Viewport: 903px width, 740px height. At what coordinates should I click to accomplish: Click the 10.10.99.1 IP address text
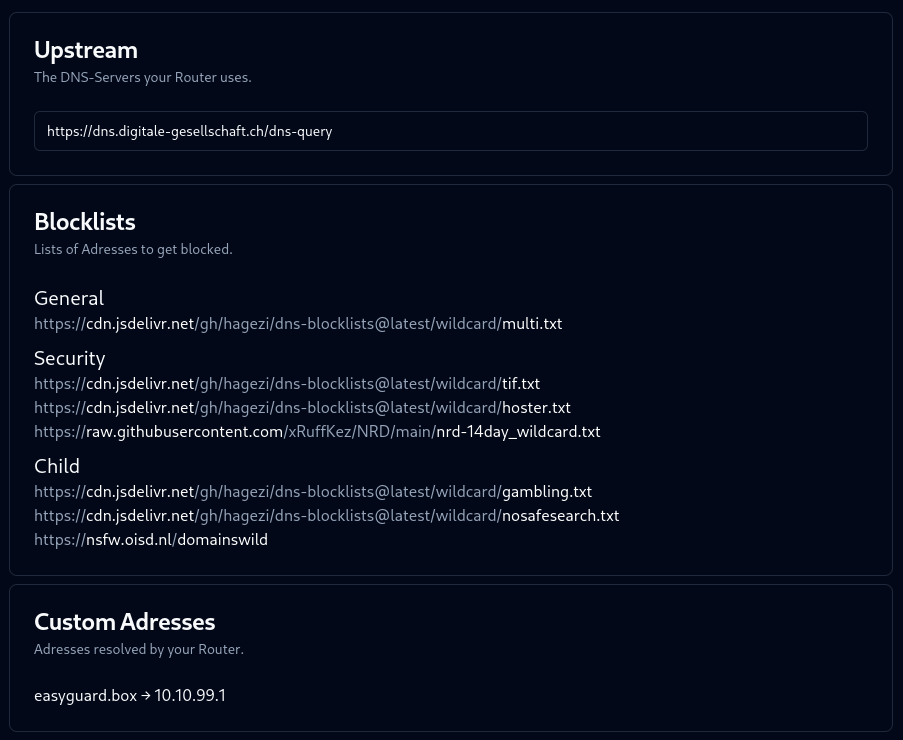190,696
